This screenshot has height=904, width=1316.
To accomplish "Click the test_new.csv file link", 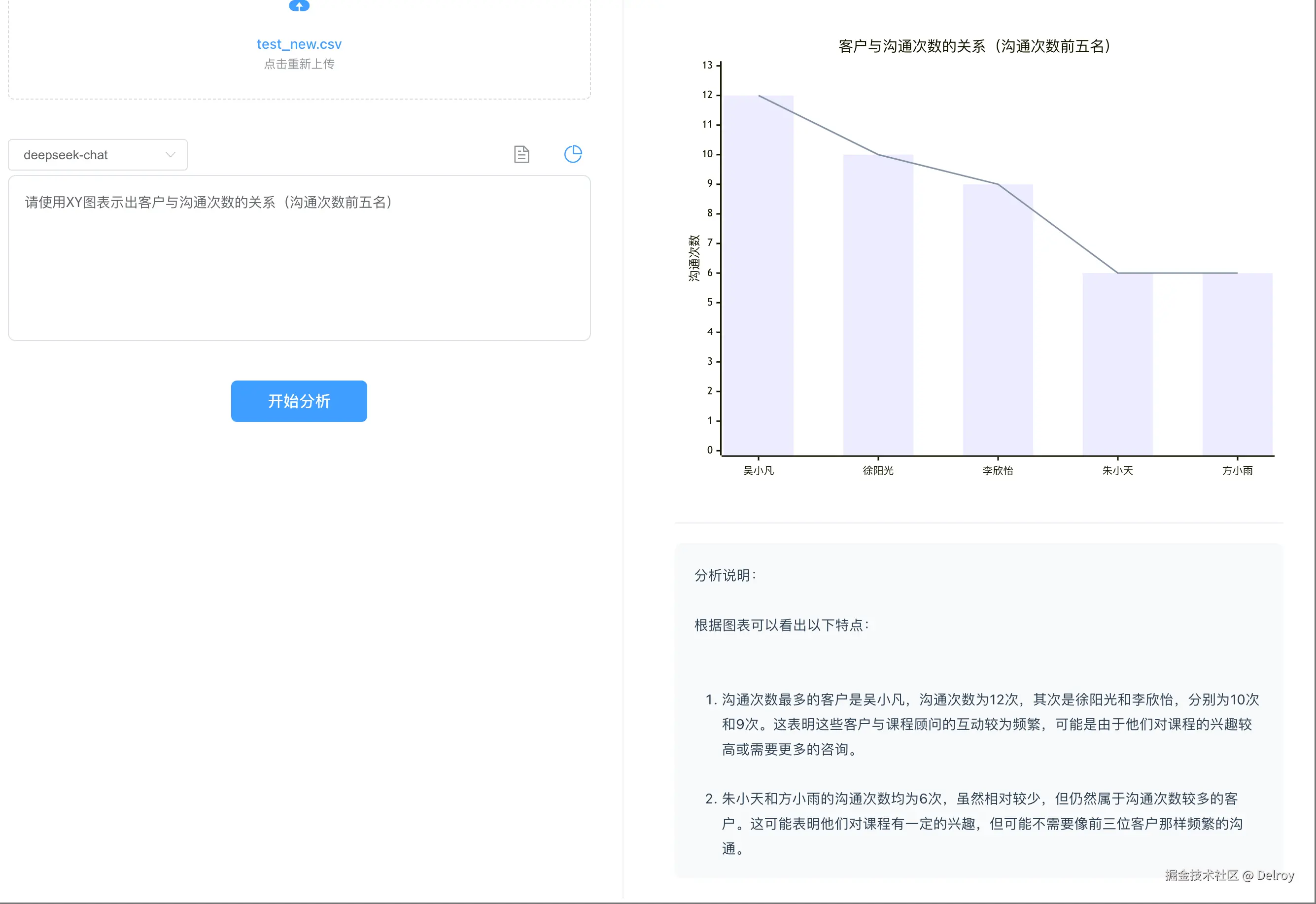I will pyautogui.click(x=298, y=43).
